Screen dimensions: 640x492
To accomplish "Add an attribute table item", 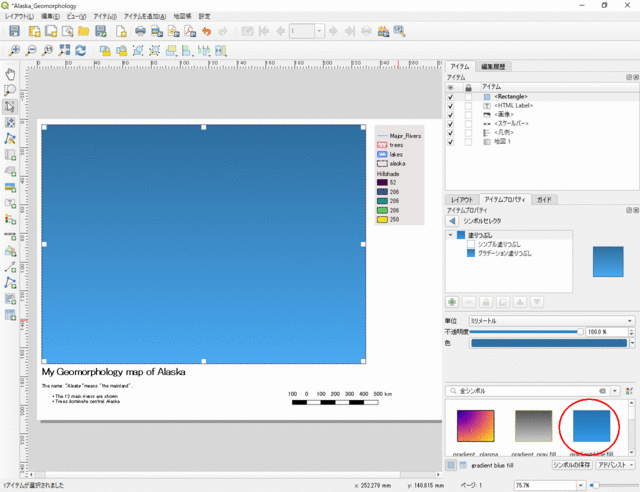I will coord(10,315).
